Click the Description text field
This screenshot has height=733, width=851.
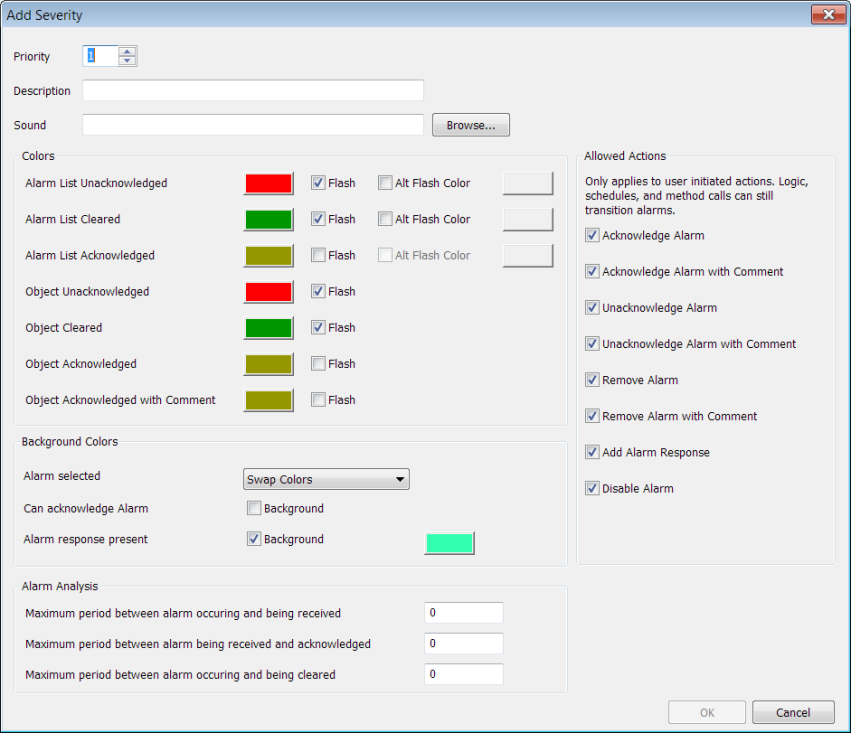click(253, 91)
